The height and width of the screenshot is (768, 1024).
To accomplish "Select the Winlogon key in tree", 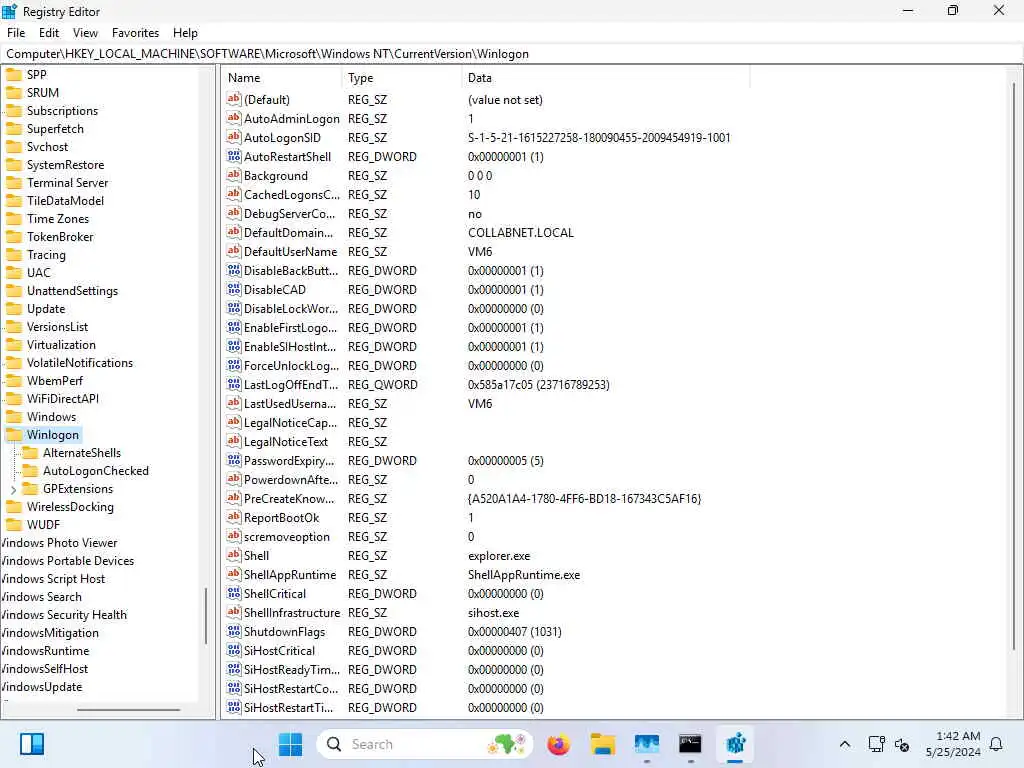I will coord(52,435).
